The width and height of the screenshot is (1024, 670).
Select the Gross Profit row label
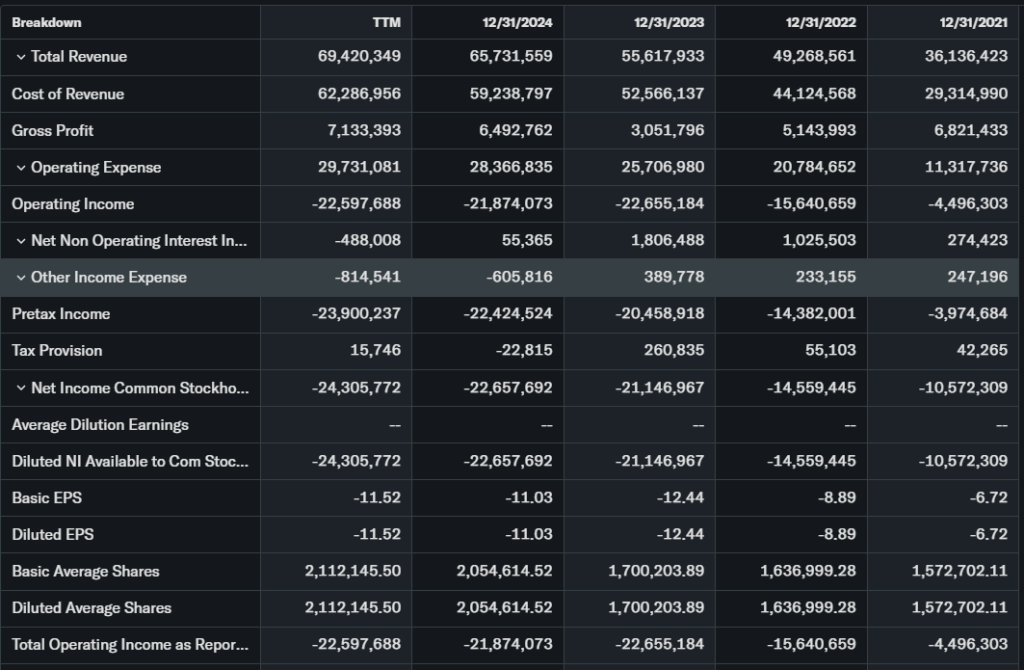point(53,130)
